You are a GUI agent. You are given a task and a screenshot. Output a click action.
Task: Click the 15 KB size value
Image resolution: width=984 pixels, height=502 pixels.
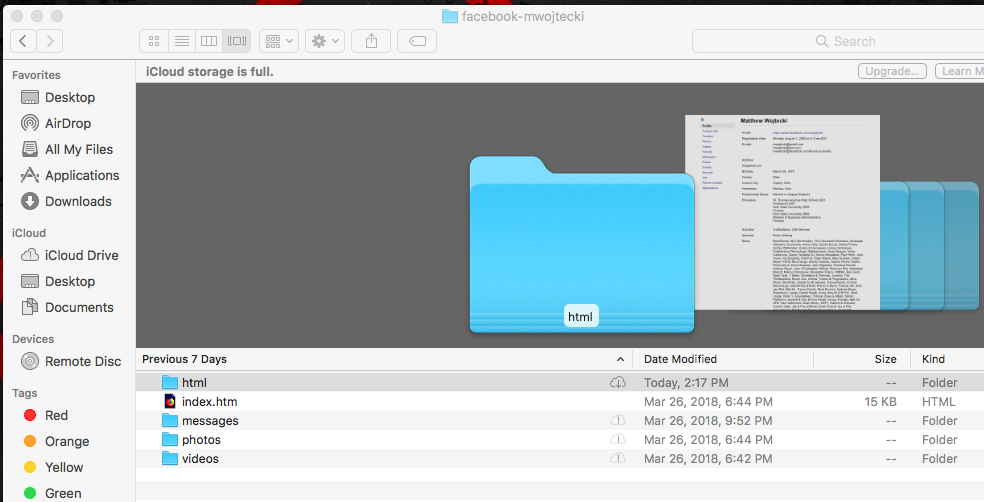[x=880, y=402]
